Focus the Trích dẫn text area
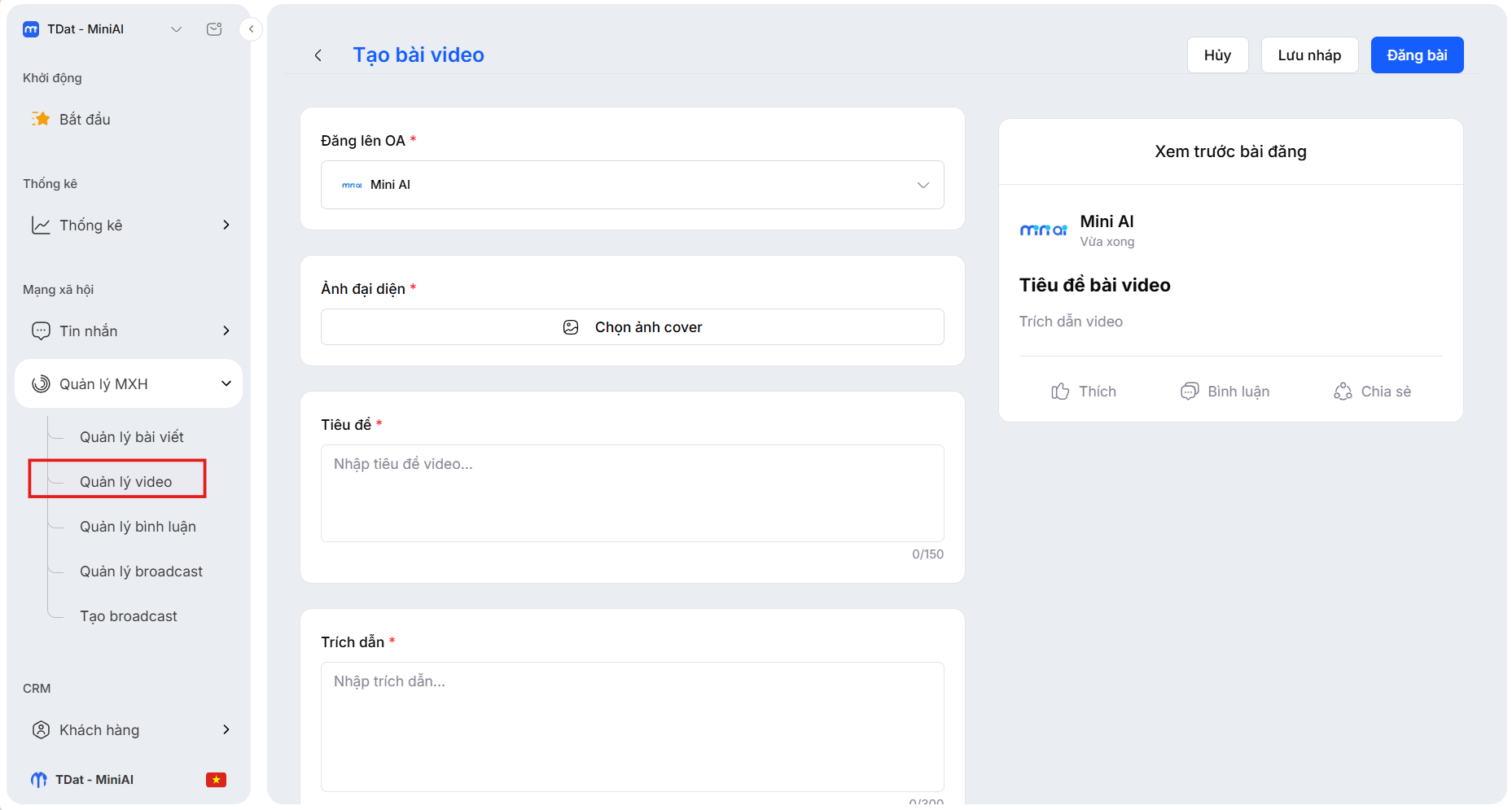 pos(633,727)
